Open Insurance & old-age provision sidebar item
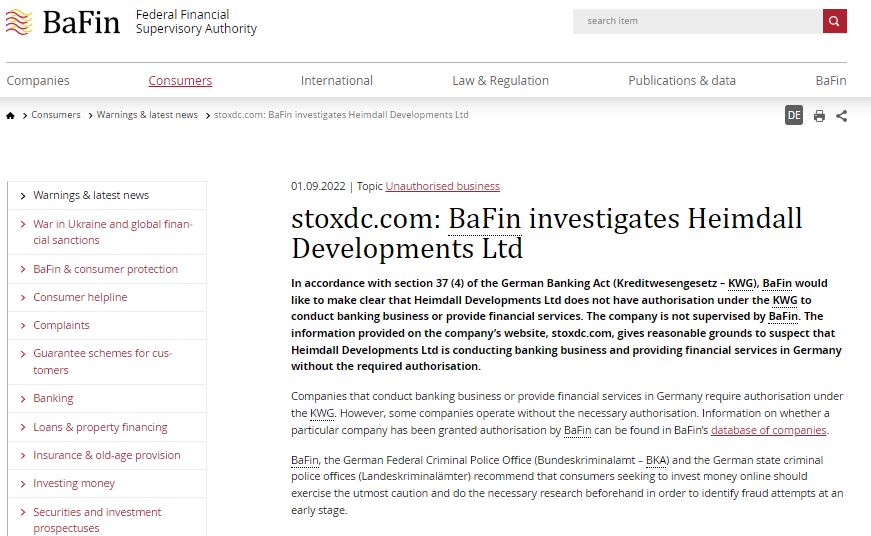 click(107, 455)
